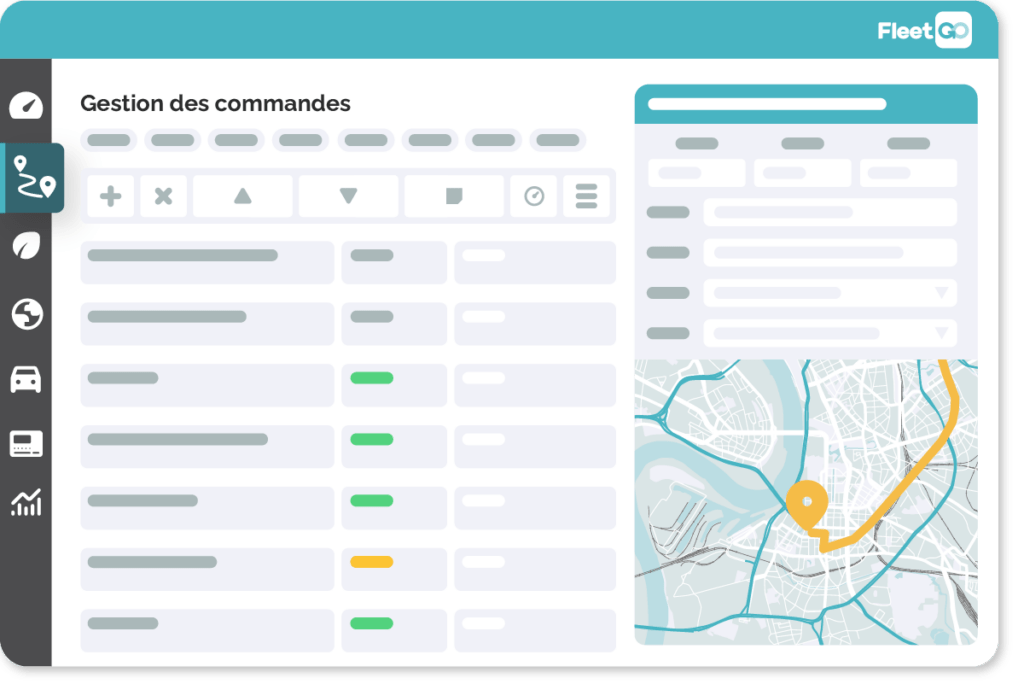Click the square stop toolbar button
This screenshot has height=684, width=1024.
coord(454,196)
